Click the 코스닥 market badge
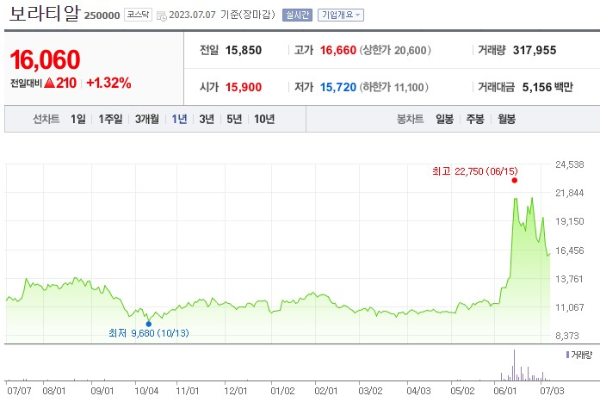600x412 pixels. pos(138,15)
